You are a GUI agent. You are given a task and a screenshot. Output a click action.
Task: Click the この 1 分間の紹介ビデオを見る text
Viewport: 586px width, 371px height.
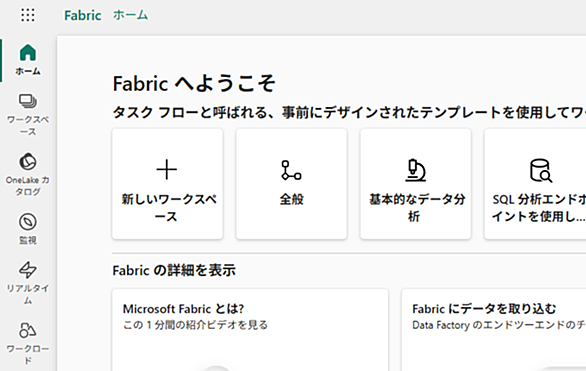pyautogui.click(x=195, y=325)
